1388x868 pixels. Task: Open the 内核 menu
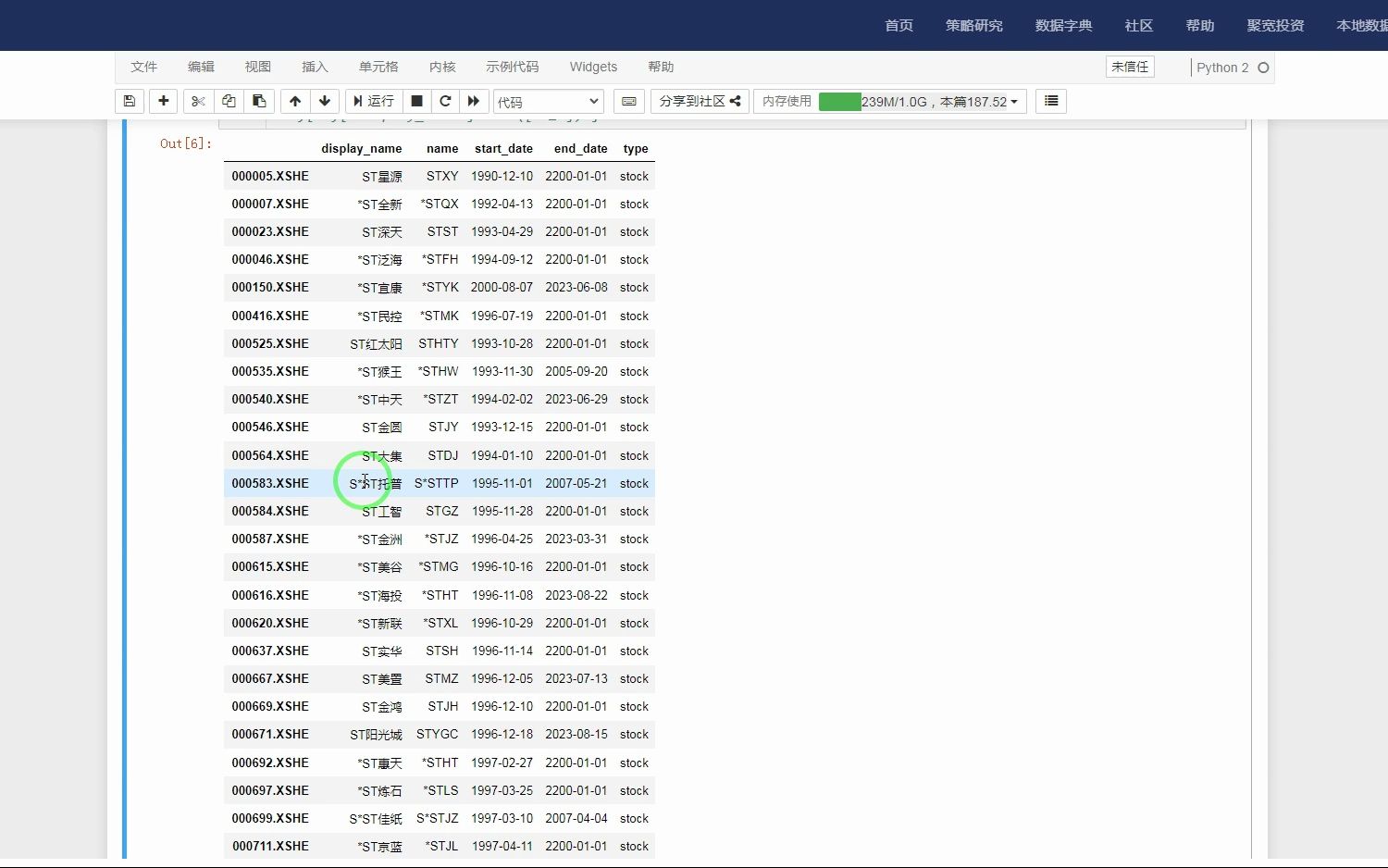[442, 67]
